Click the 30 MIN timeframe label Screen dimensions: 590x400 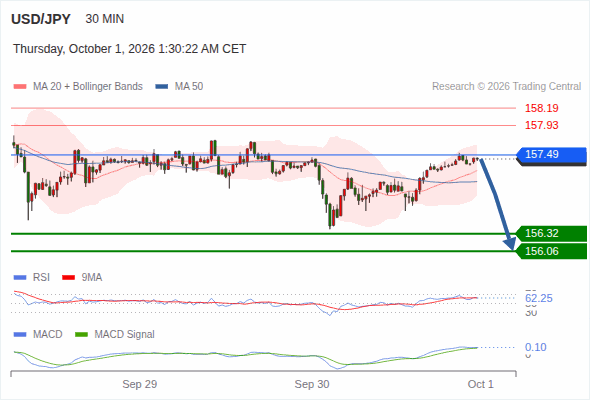[x=105, y=19]
